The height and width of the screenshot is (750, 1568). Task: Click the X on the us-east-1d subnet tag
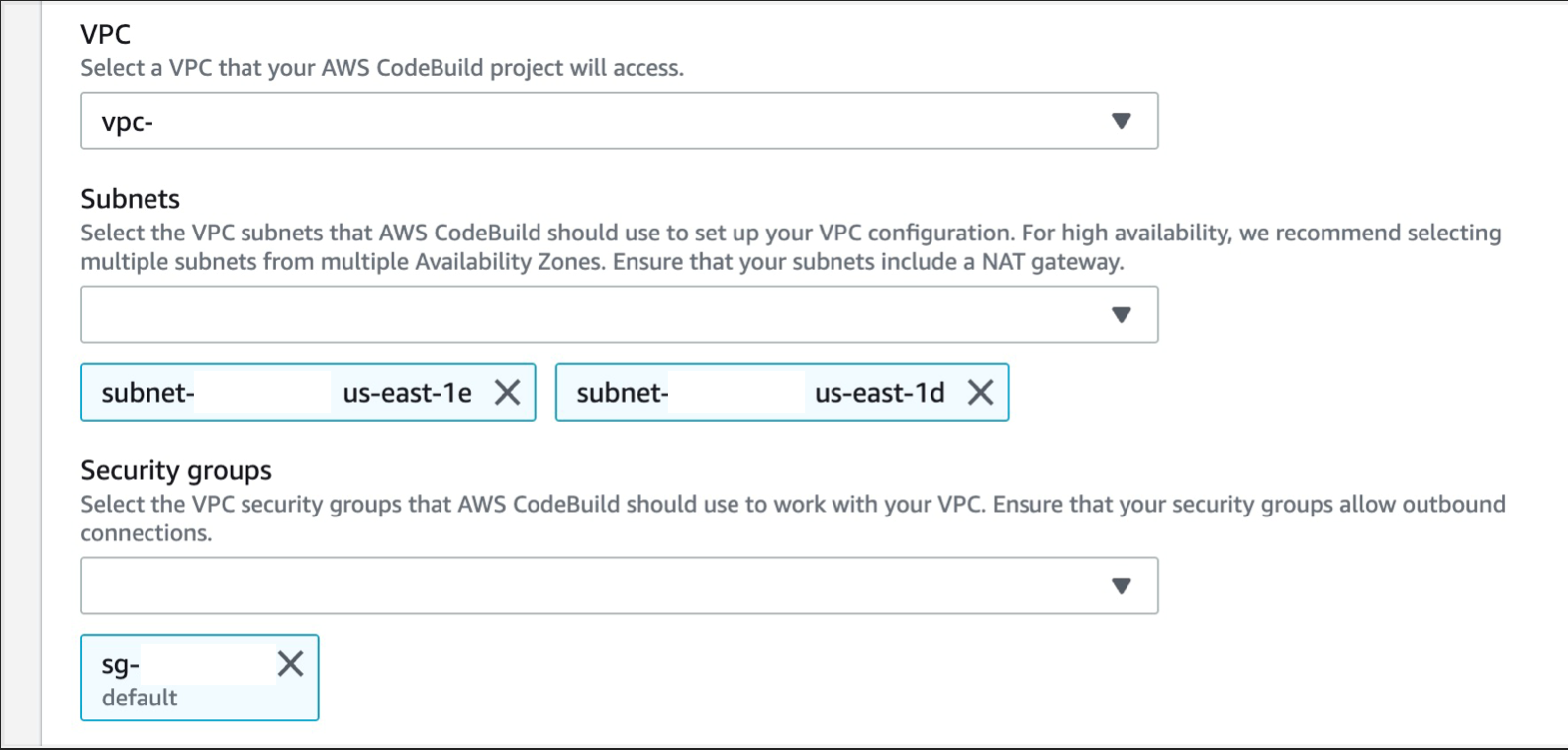[981, 392]
